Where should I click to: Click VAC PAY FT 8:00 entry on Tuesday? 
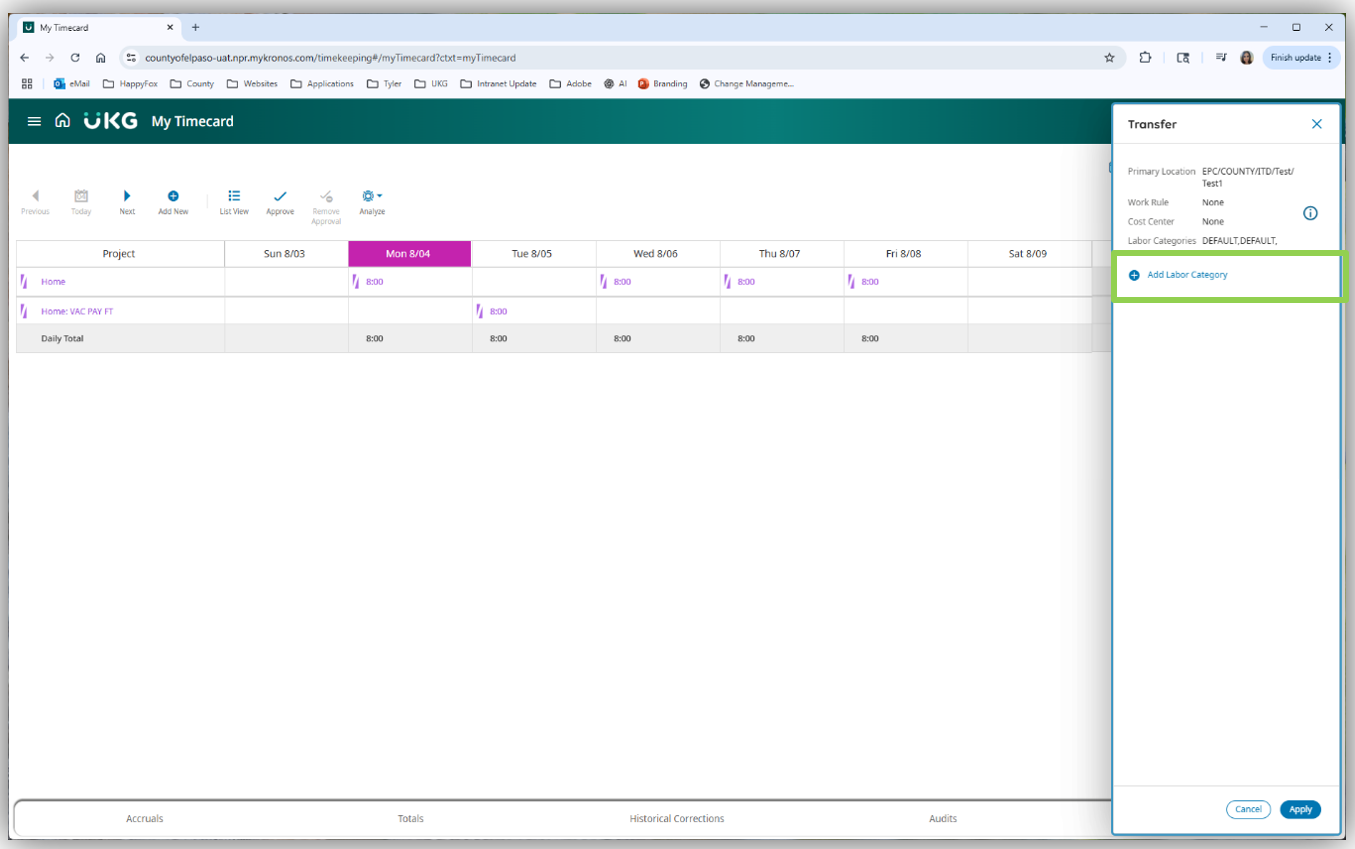[x=499, y=312]
